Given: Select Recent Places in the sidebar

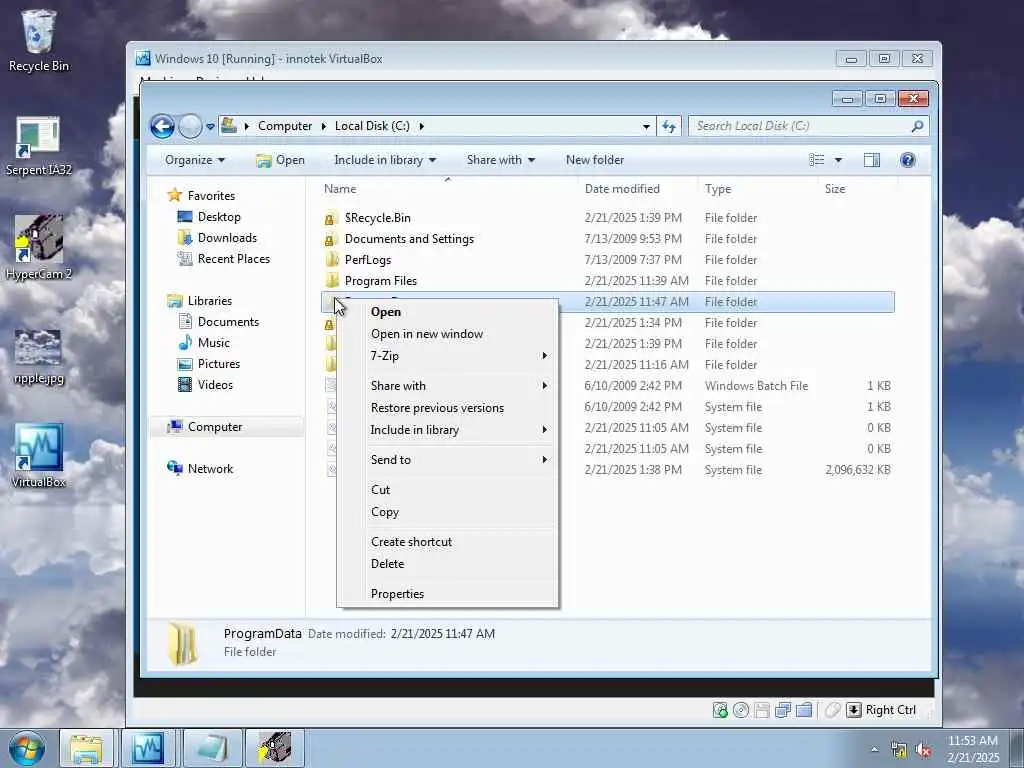Looking at the screenshot, I should [233, 259].
